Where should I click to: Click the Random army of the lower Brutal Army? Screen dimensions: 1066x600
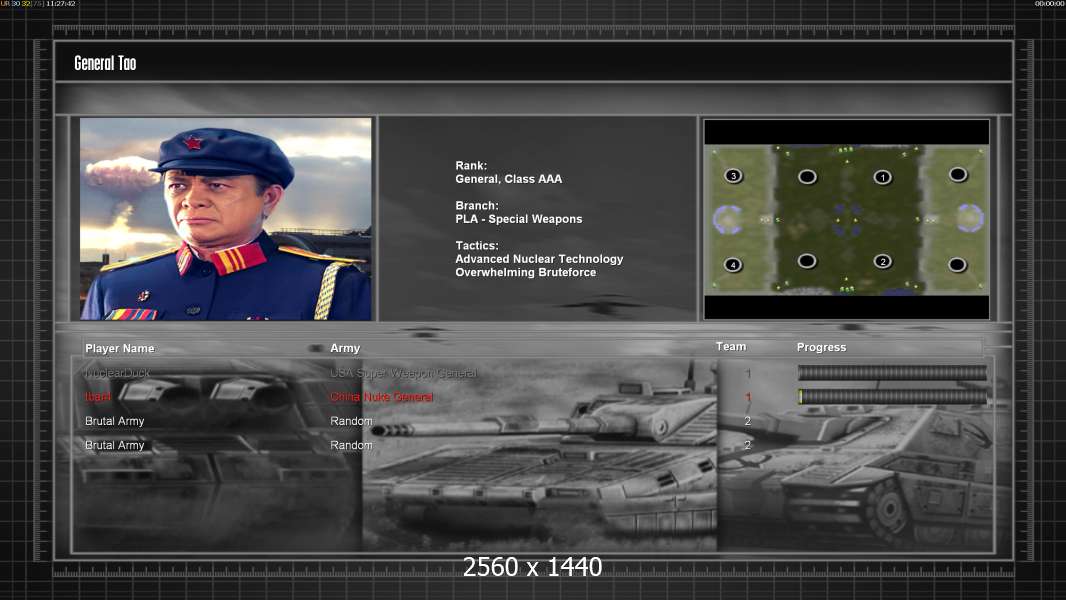351,445
